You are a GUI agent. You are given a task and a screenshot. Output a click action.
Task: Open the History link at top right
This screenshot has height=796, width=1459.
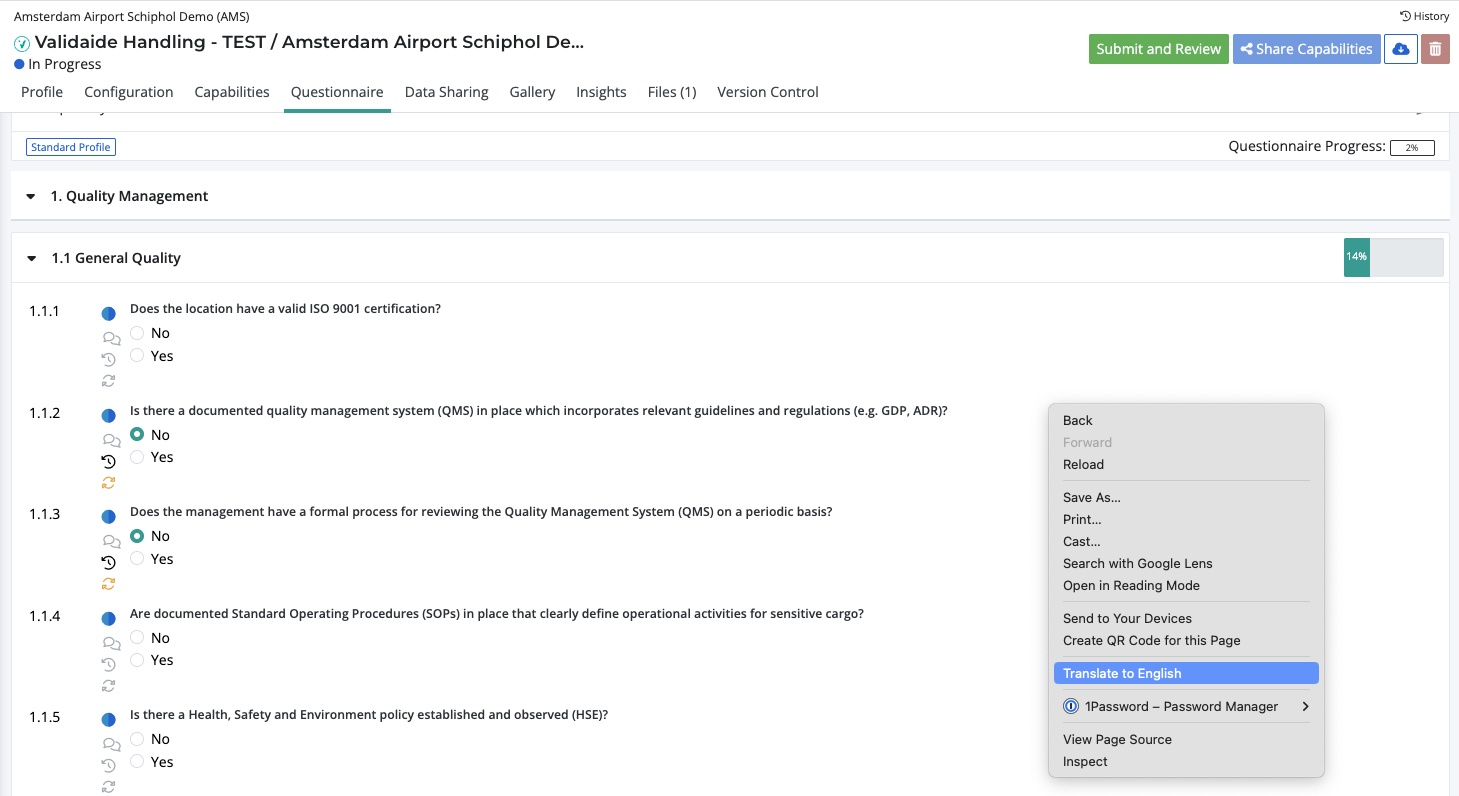tap(1425, 16)
